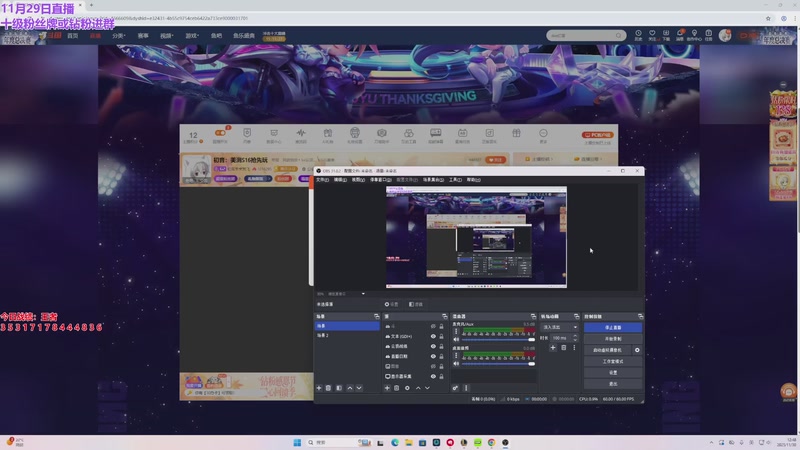
Task: Move the selected scene down
Action: pyautogui.click(x=359, y=388)
